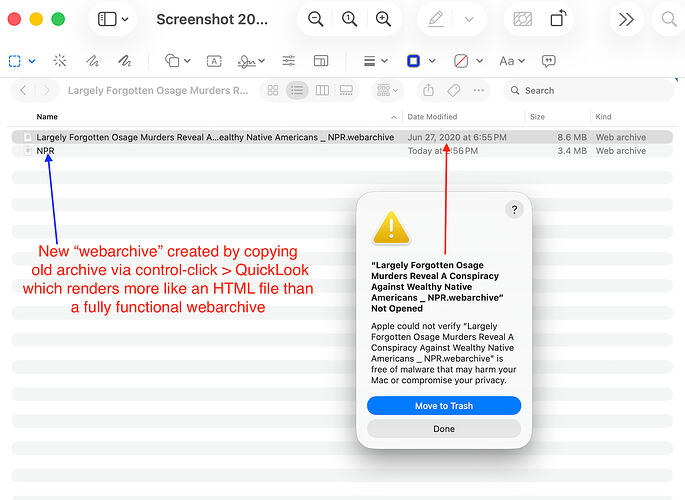Switch Finder to list view
685x500 pixels.
(297, 90)
